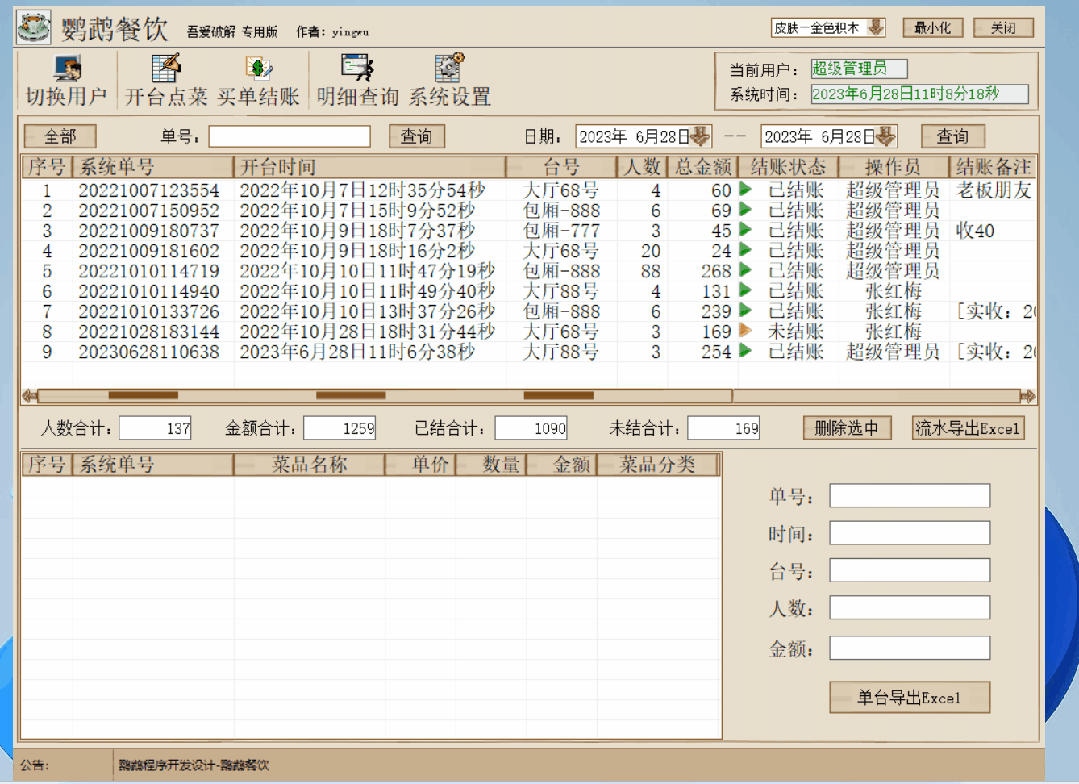
Task: Click 单台导出Excel export button
Action: click(910, 697)
